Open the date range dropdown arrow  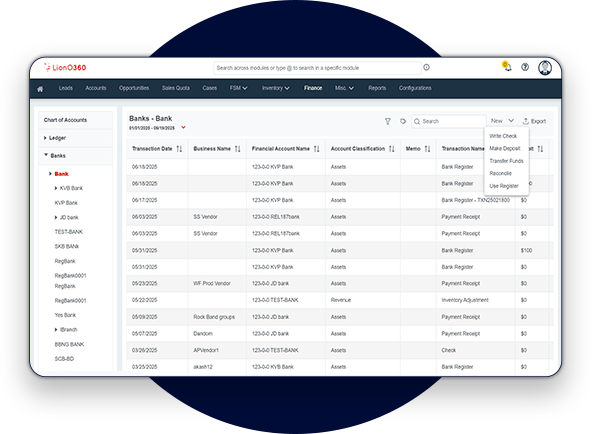(183, 127)
